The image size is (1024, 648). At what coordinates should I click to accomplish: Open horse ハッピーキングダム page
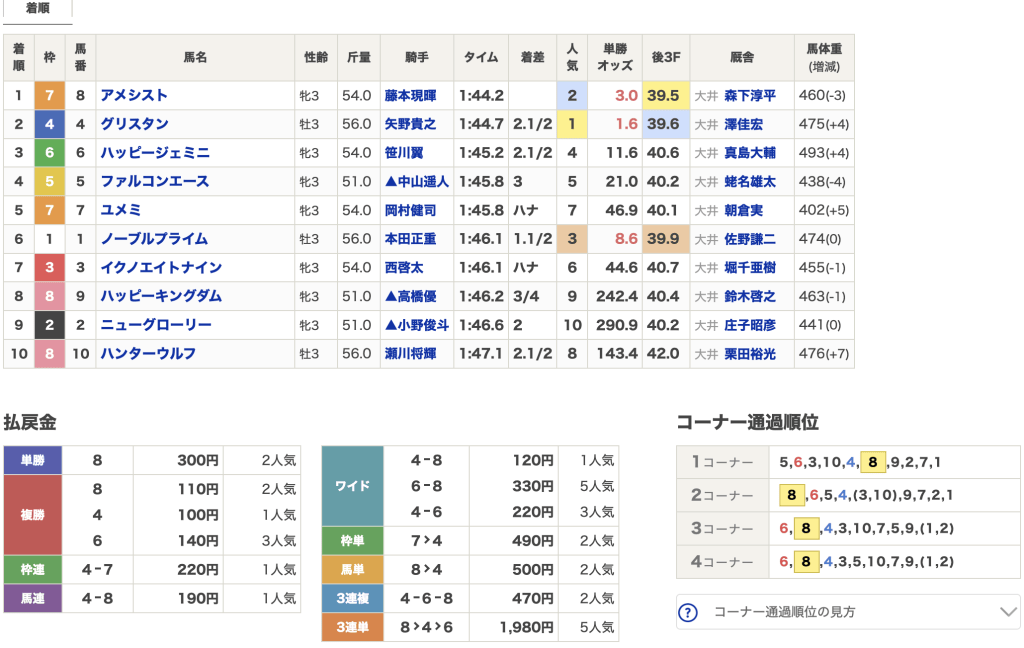[161, 297]
